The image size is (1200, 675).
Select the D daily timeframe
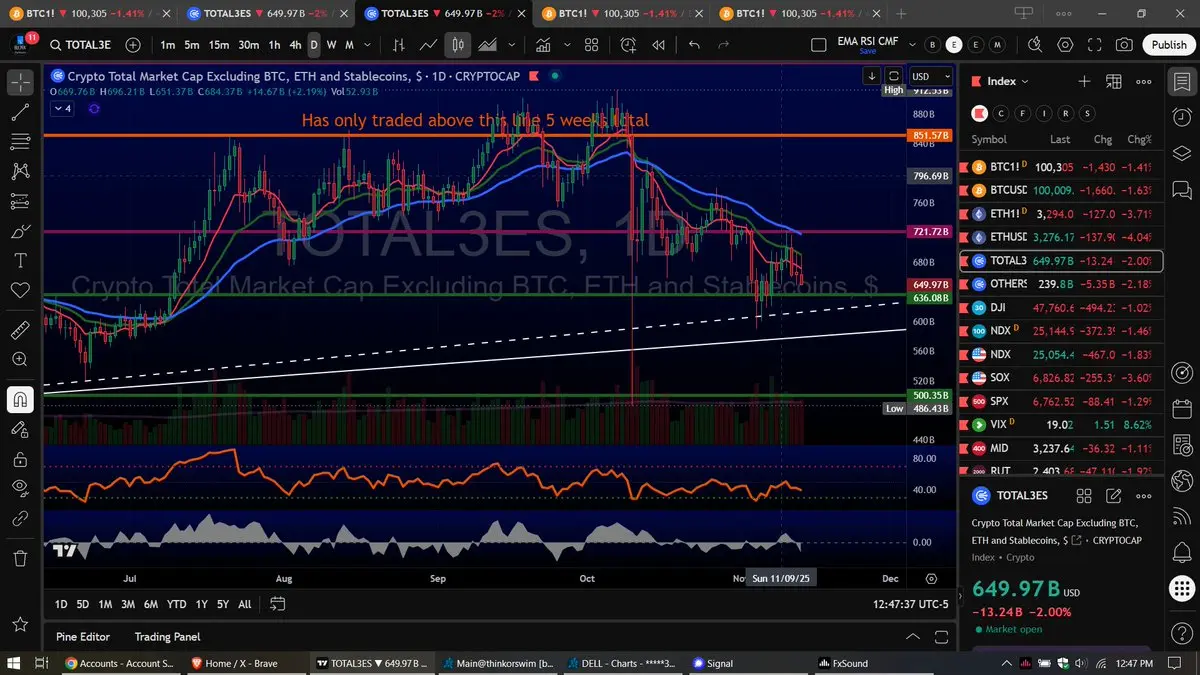pyautogui.click(x=314, y=45)
